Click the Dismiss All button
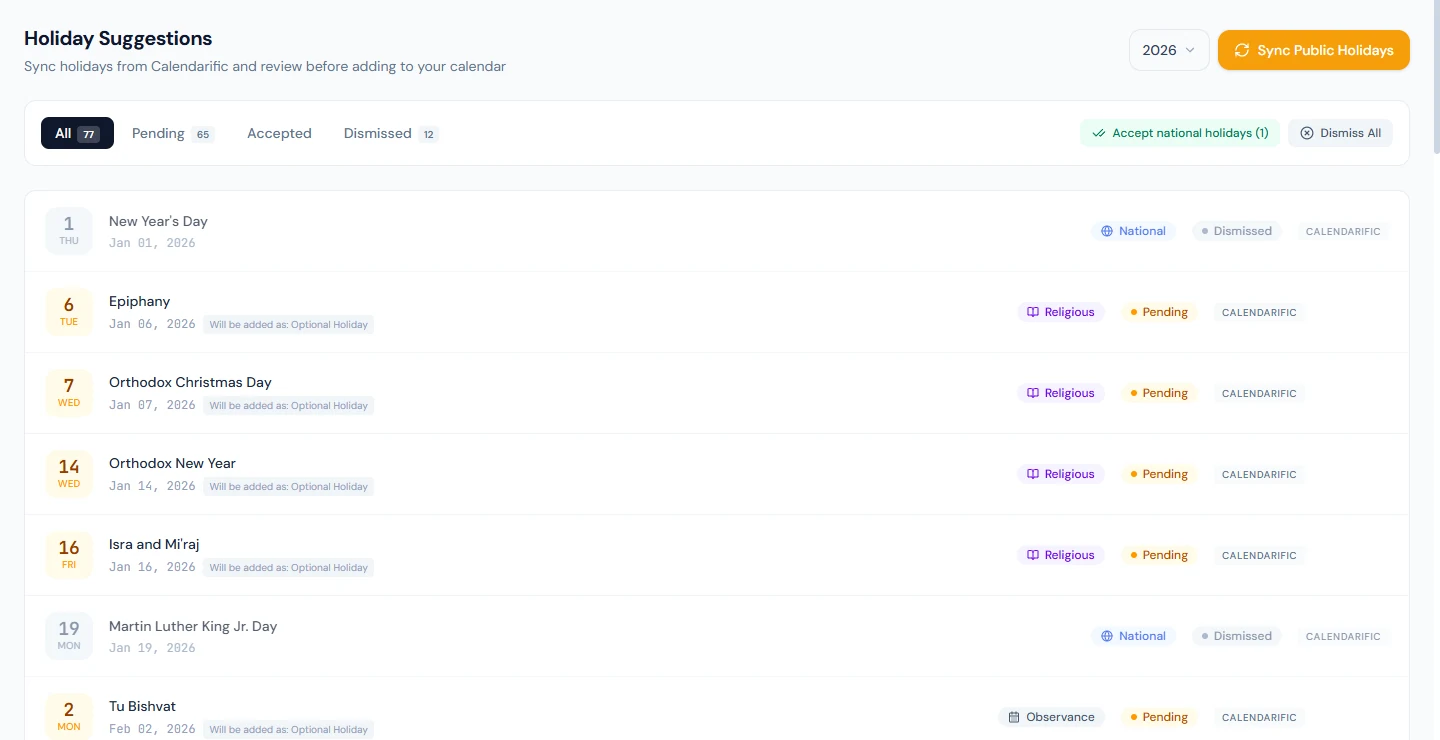The image size is (1440, 740). (x=1340, y=133)
